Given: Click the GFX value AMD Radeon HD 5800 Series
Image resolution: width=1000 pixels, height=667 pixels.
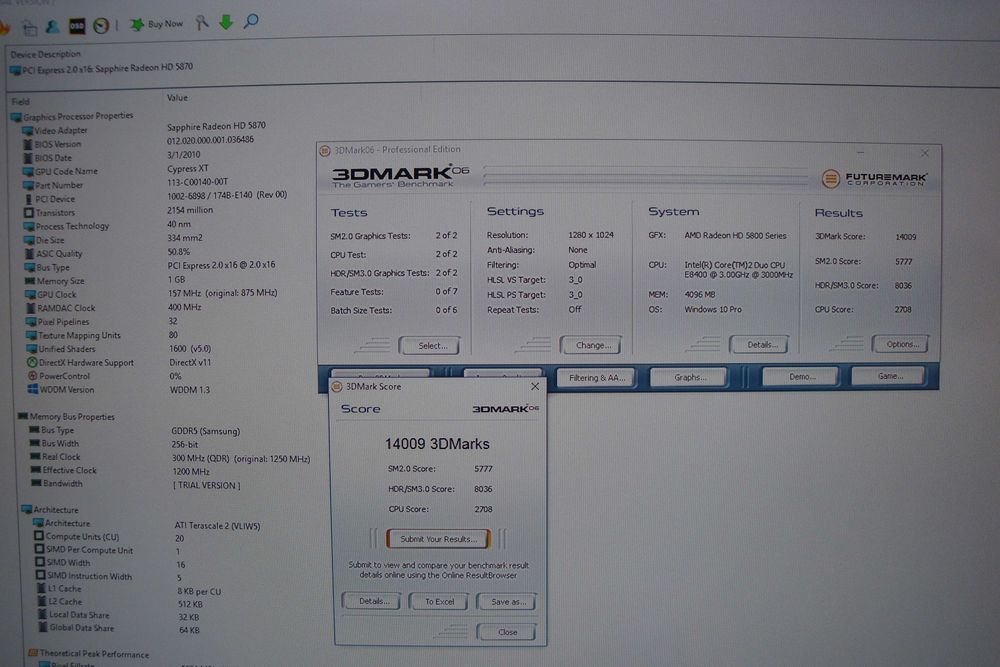Looking at the screenshot, I should (x=735, y=235).
